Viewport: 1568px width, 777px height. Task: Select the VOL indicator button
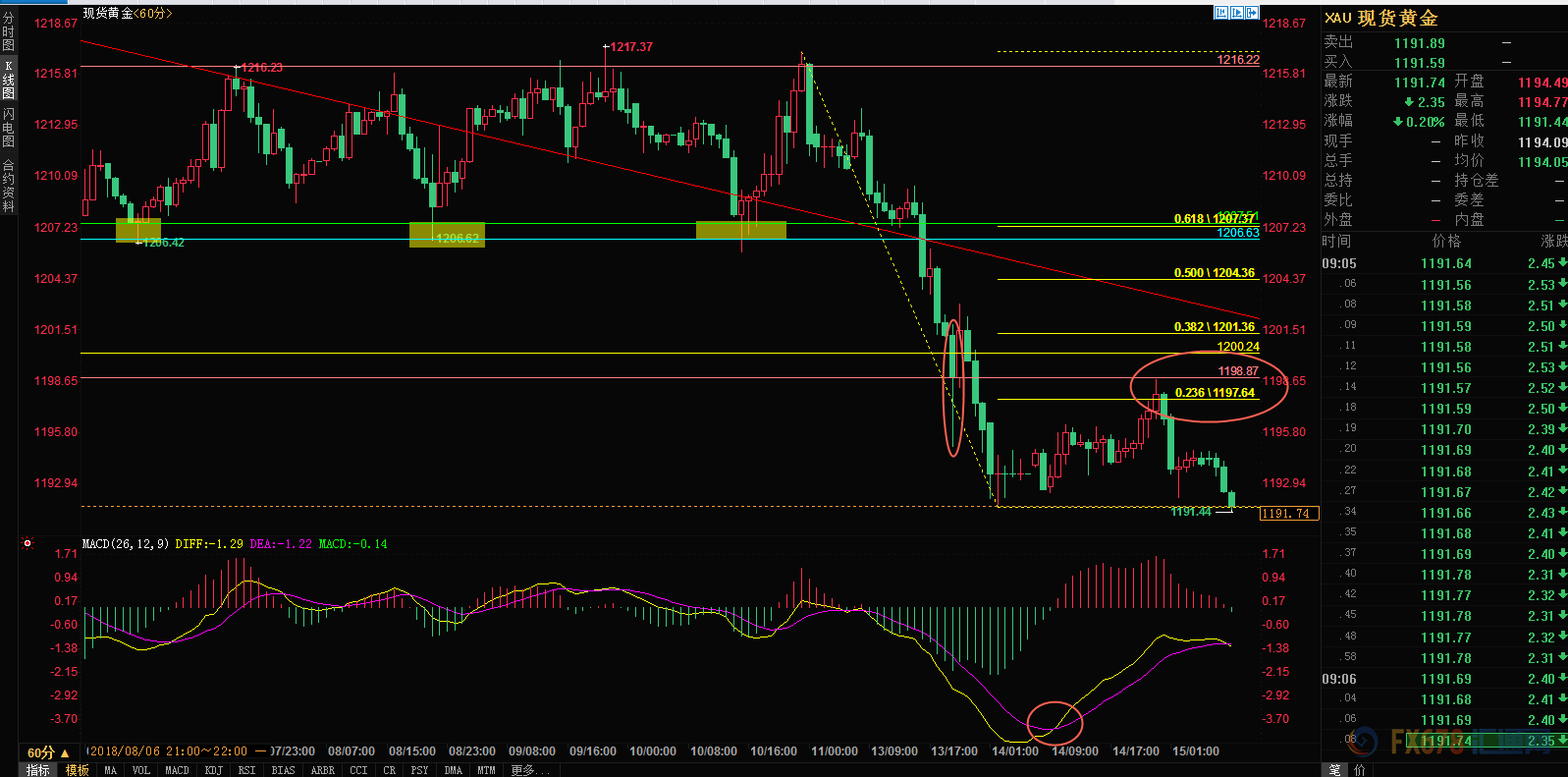point(141,770)
